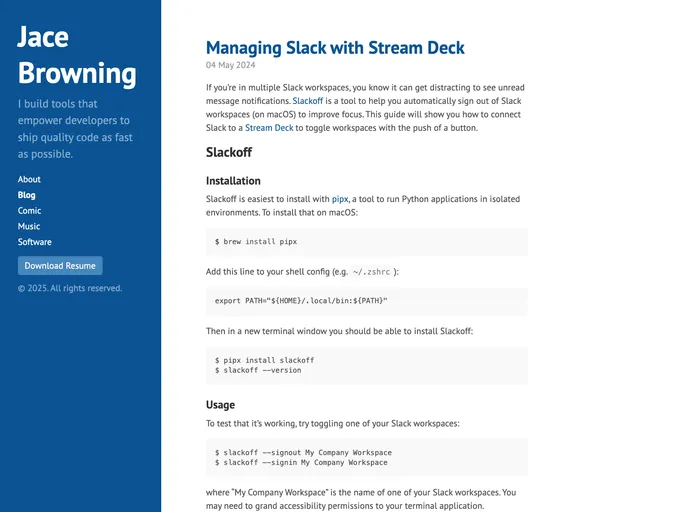Screen dimensions: 688x512
Task: Click the export PATH code line
Action: (301, 301)
